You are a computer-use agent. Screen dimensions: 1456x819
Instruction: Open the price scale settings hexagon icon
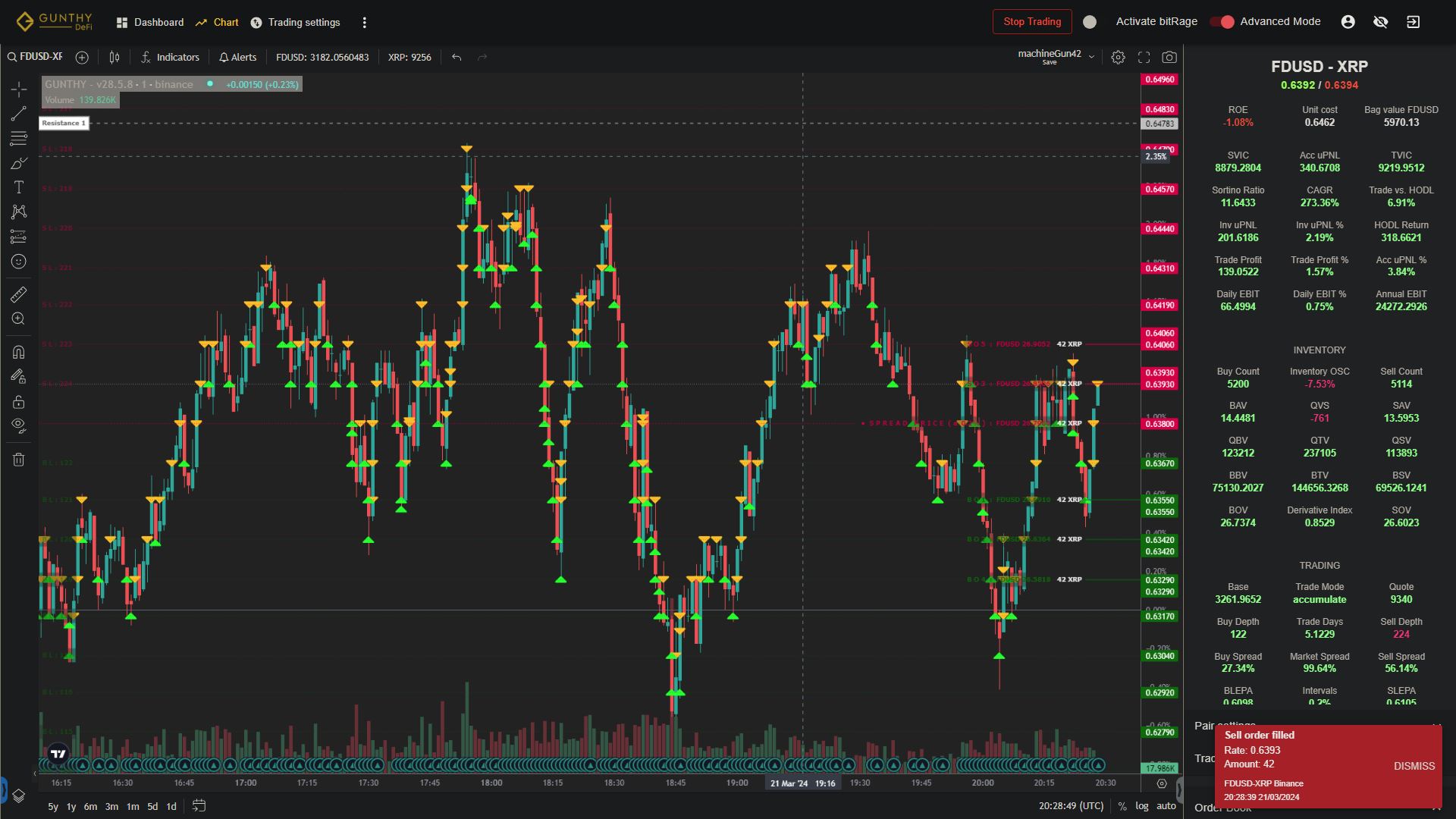(1161, 783)
